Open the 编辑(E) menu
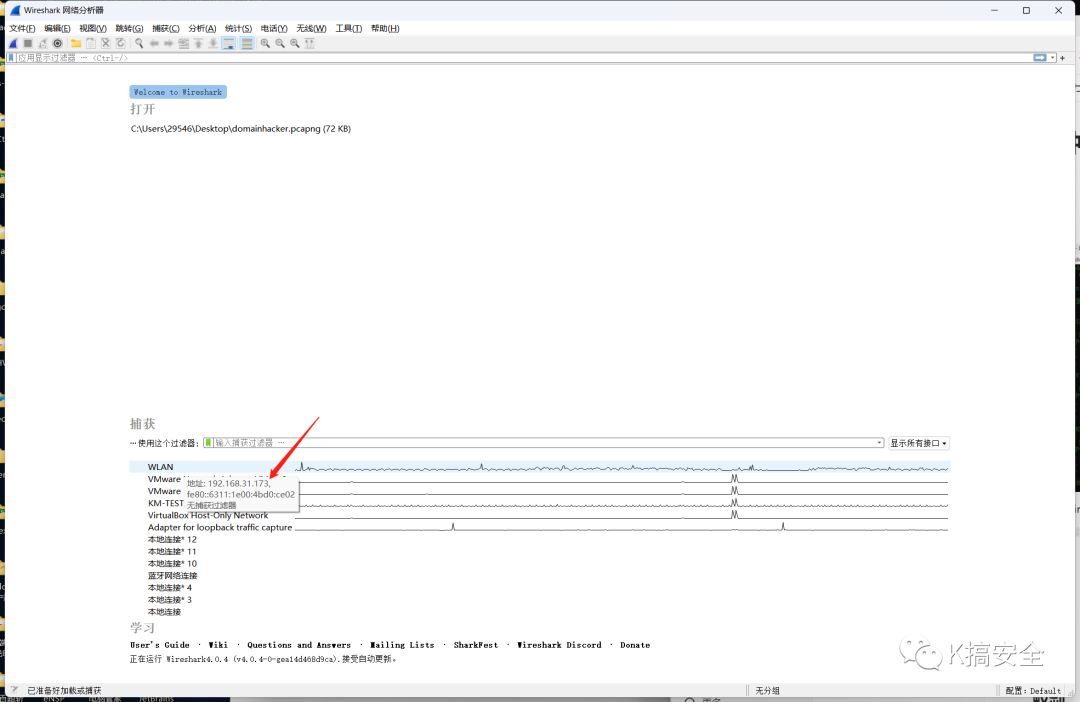The image size is (1080, 702). pyautogui.click(x=57, y=28)
